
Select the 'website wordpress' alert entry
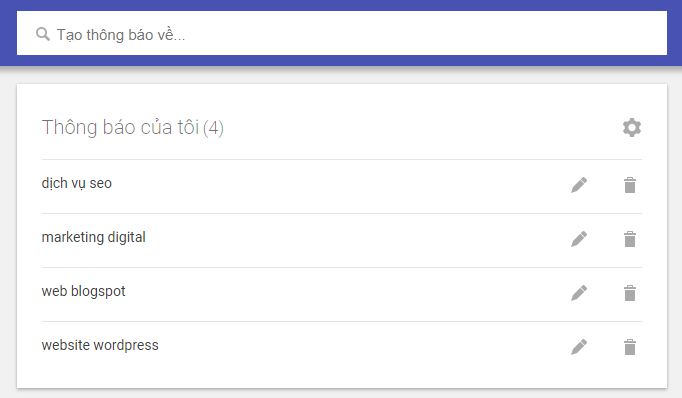click(x=100, y=345)
